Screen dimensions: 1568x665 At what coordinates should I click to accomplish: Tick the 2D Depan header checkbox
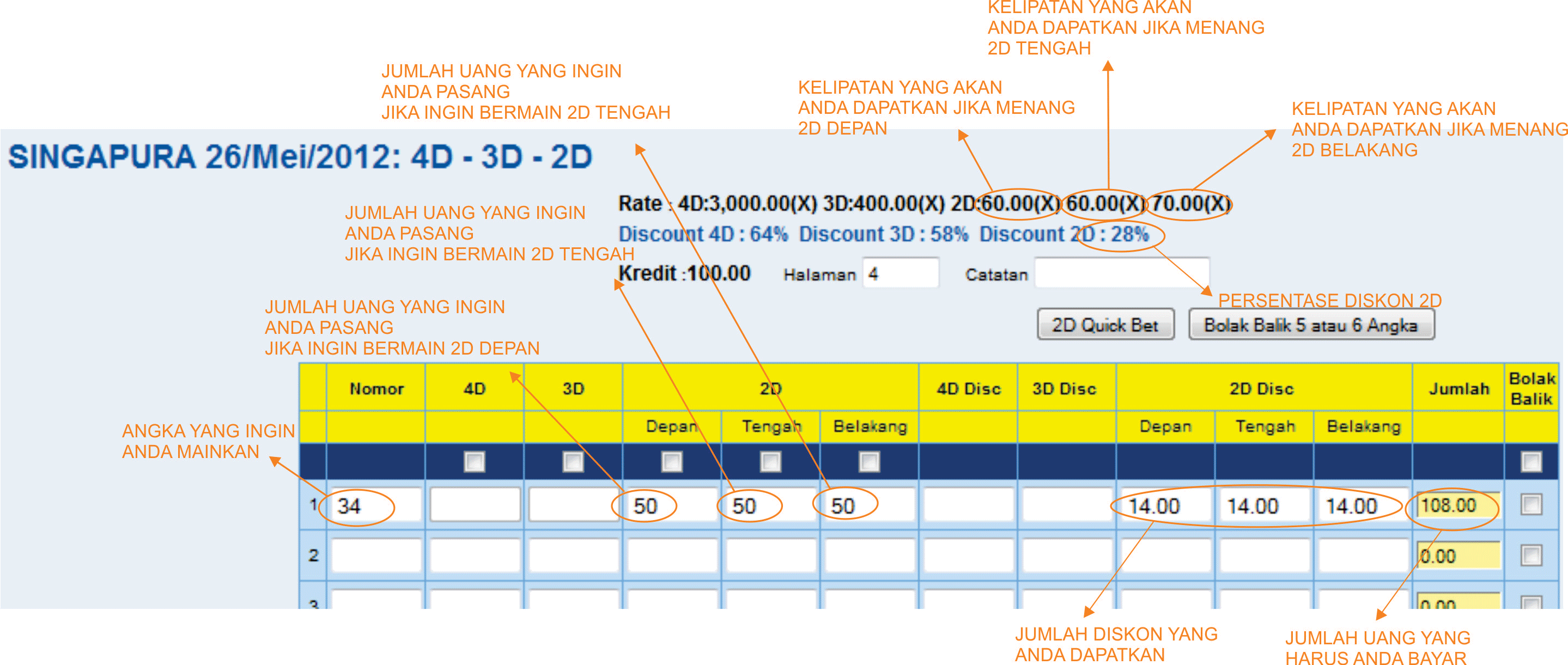pos(671,461)
